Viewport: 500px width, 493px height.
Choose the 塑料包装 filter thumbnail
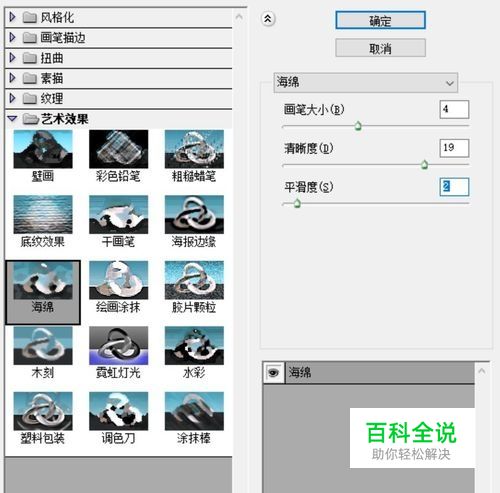click(x=43, y=411)
